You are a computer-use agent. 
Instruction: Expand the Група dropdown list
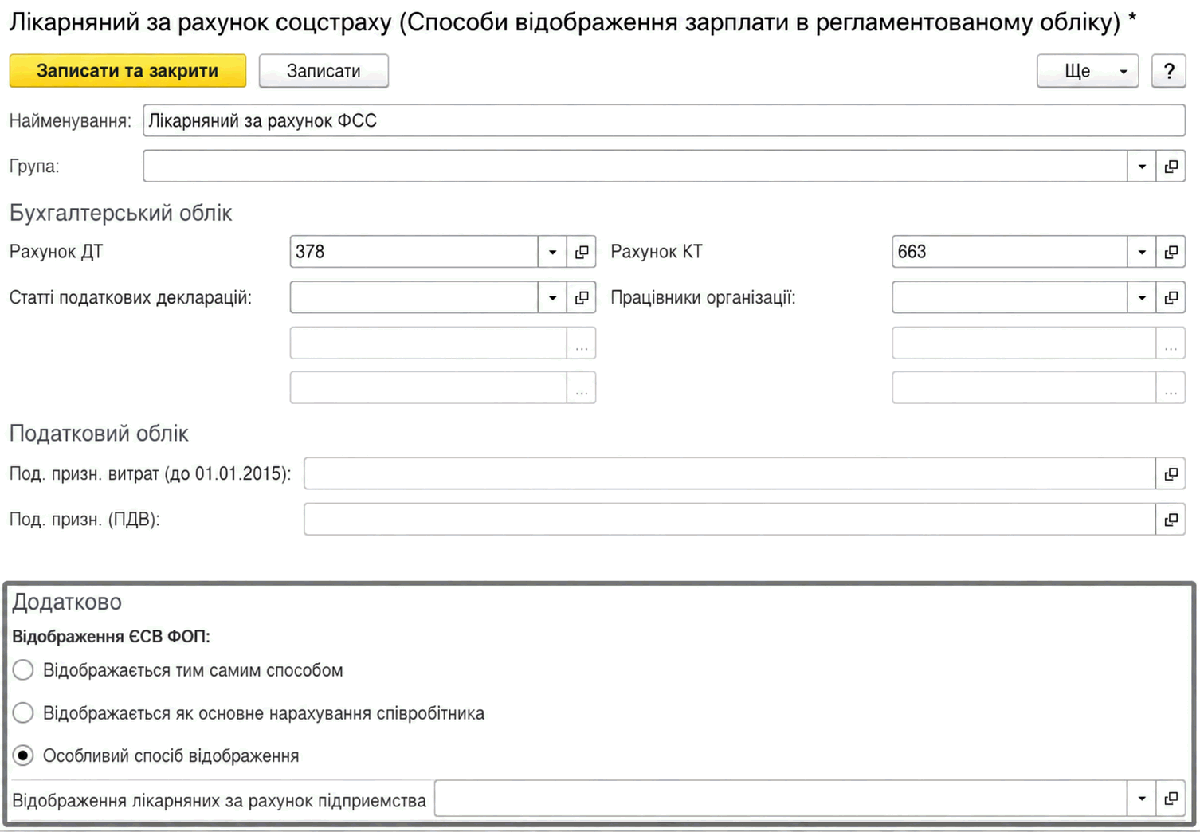click(1143, 166)
